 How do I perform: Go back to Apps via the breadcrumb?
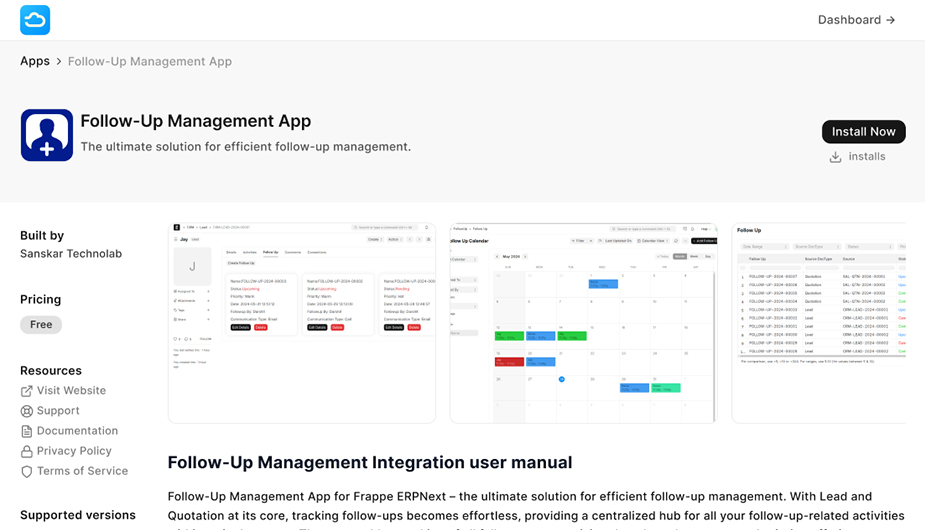(x=35, y=61)
